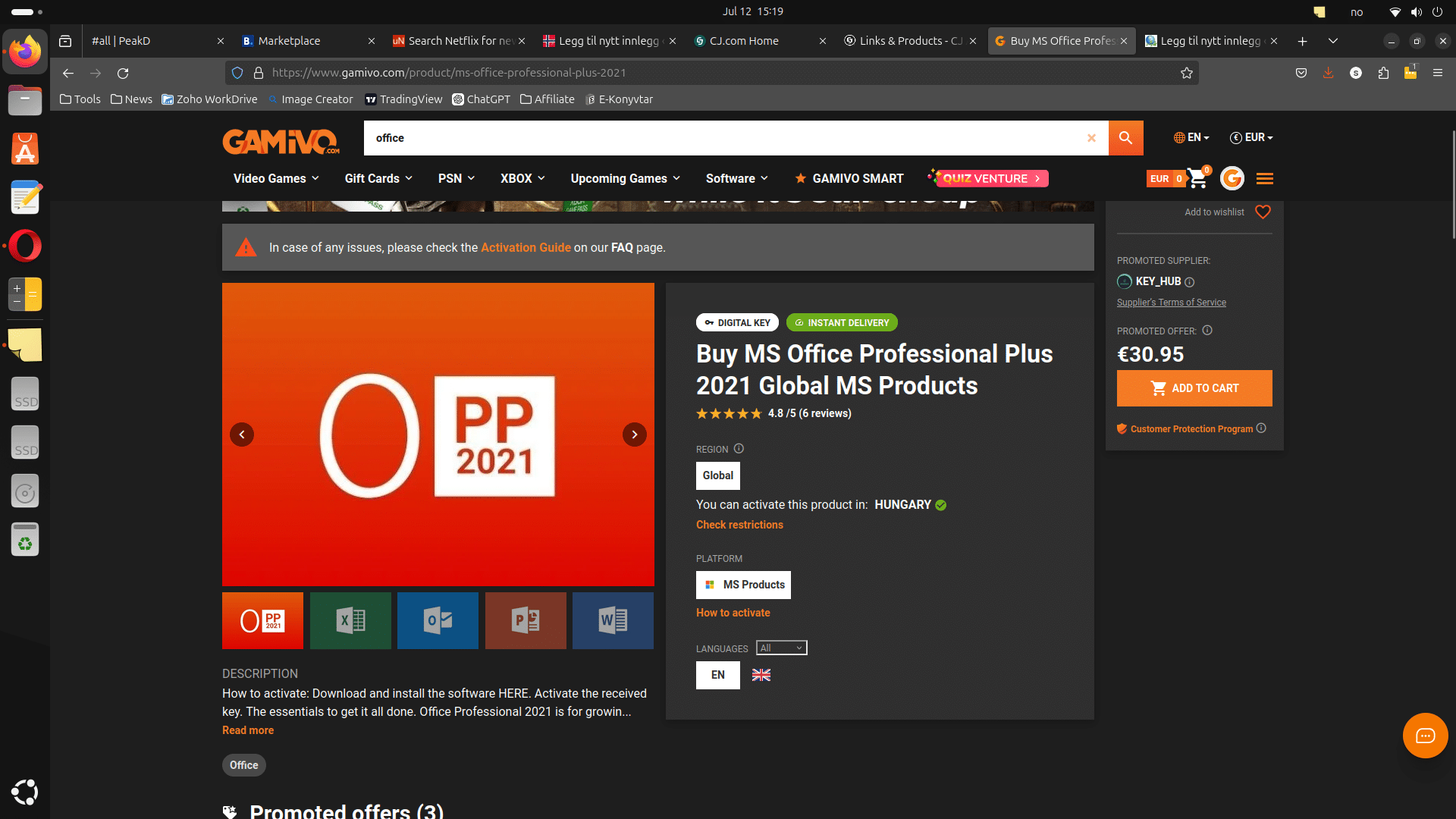Click Read more under description

coord(248,730)
